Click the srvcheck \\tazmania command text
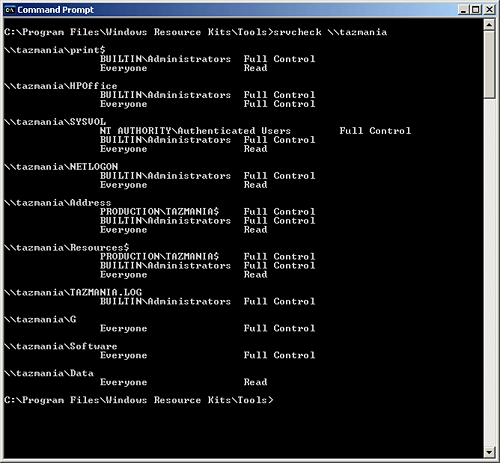Viewport: 500px width, 463px height. point(330,32)
